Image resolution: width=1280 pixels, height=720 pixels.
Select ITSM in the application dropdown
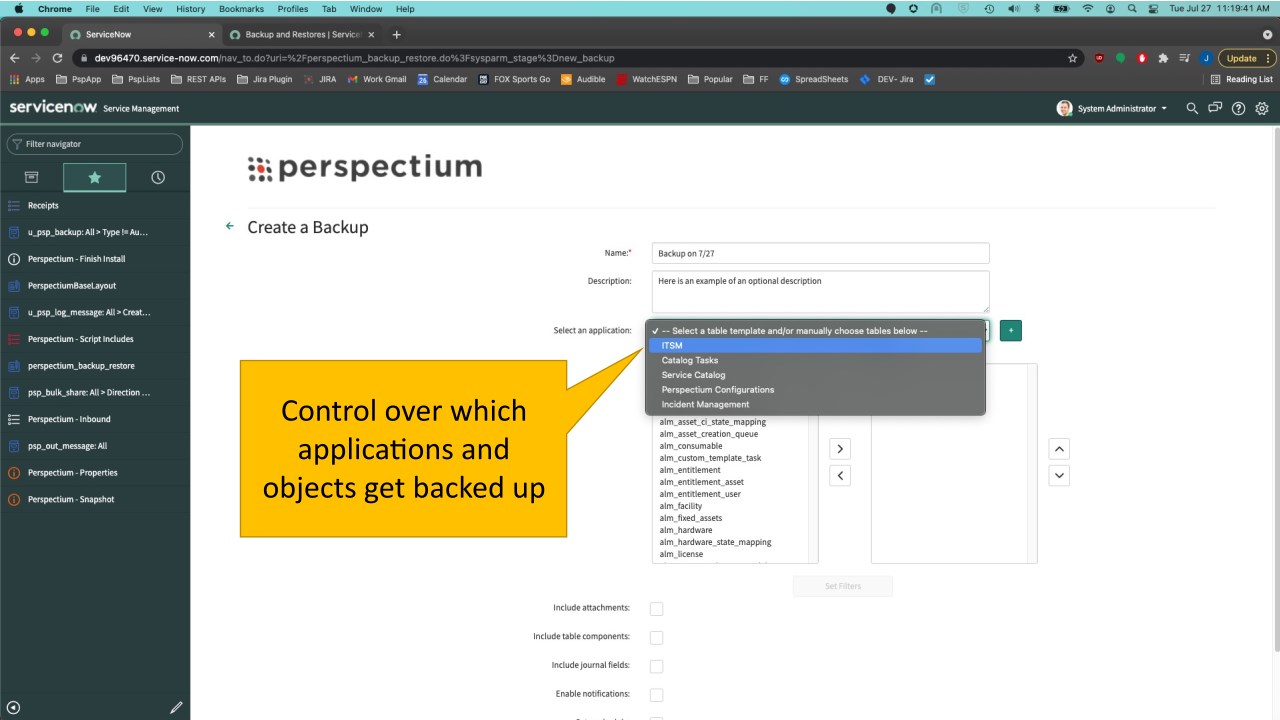(x=815, y=345)
